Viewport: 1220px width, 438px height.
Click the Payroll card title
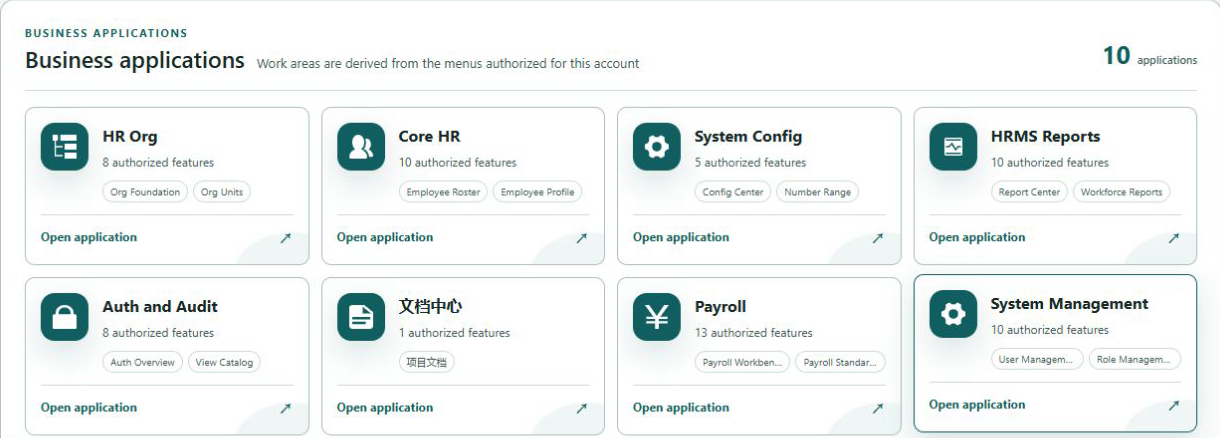tap(721, 307)
